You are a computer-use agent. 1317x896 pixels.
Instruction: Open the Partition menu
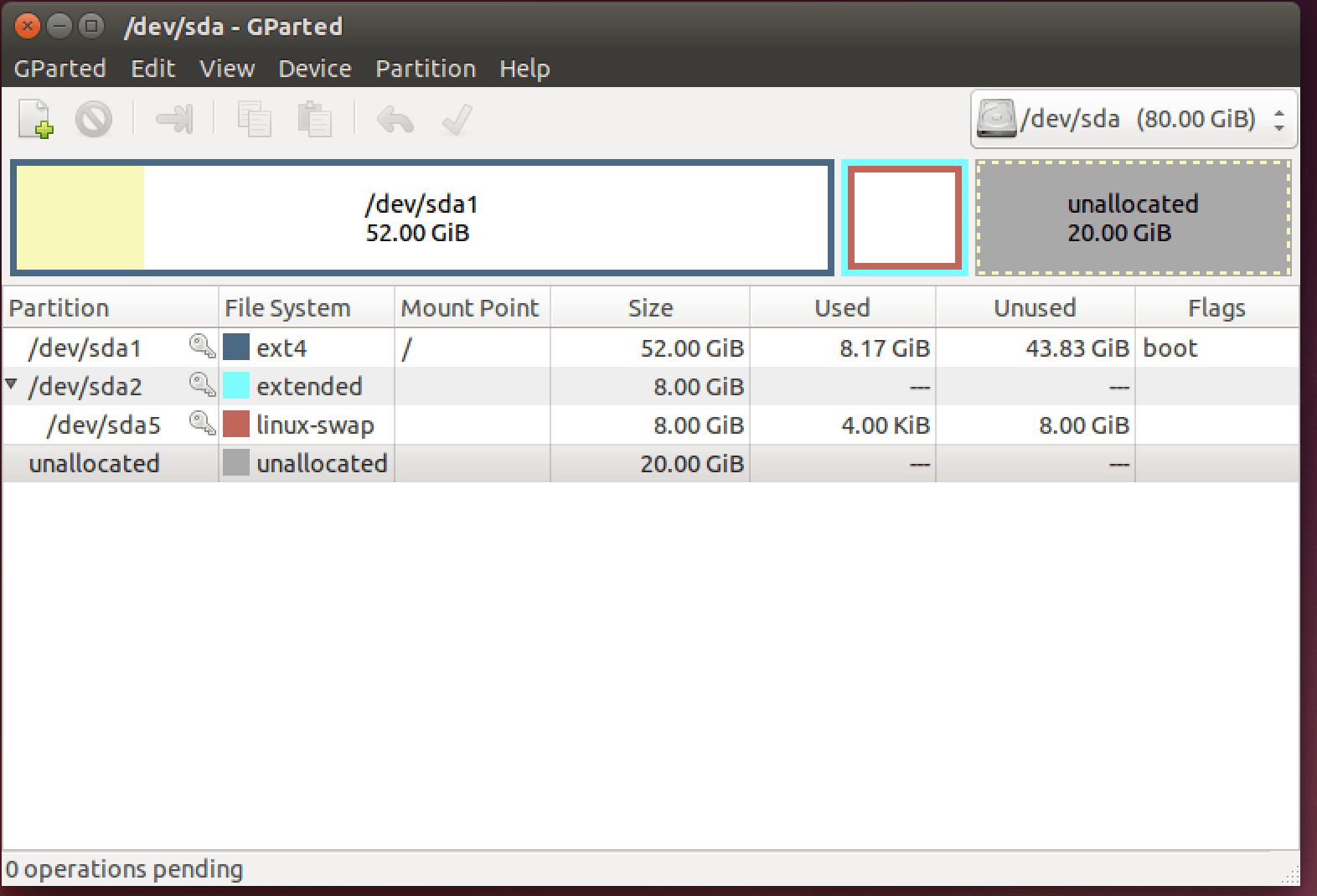(425, 69)
